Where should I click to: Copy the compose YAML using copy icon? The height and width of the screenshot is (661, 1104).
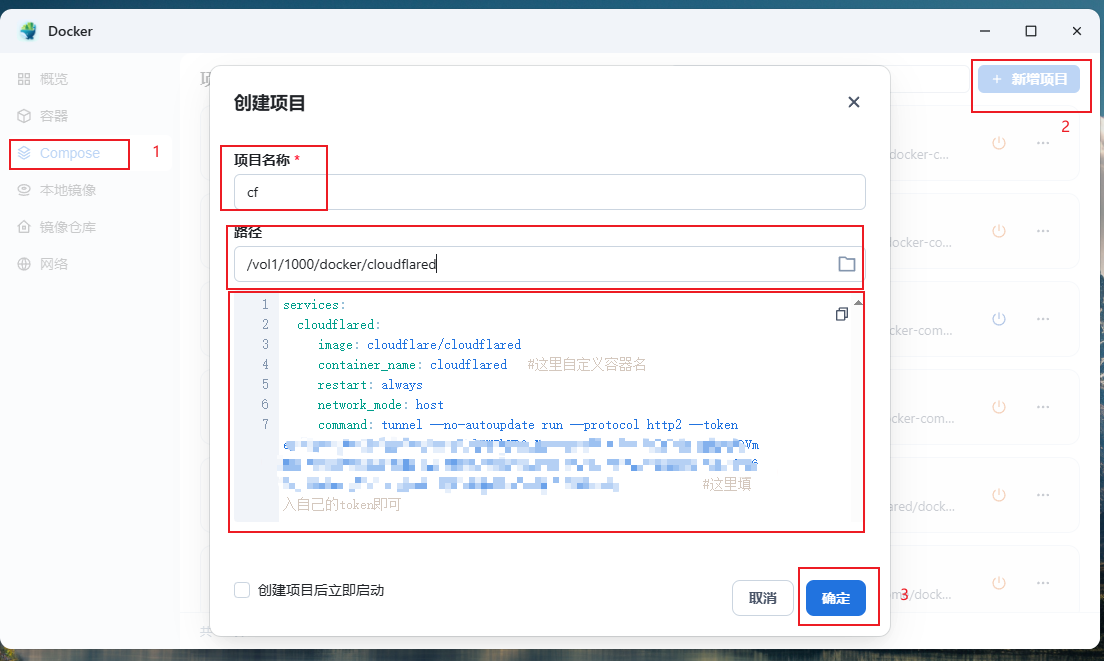coord(841,314)
